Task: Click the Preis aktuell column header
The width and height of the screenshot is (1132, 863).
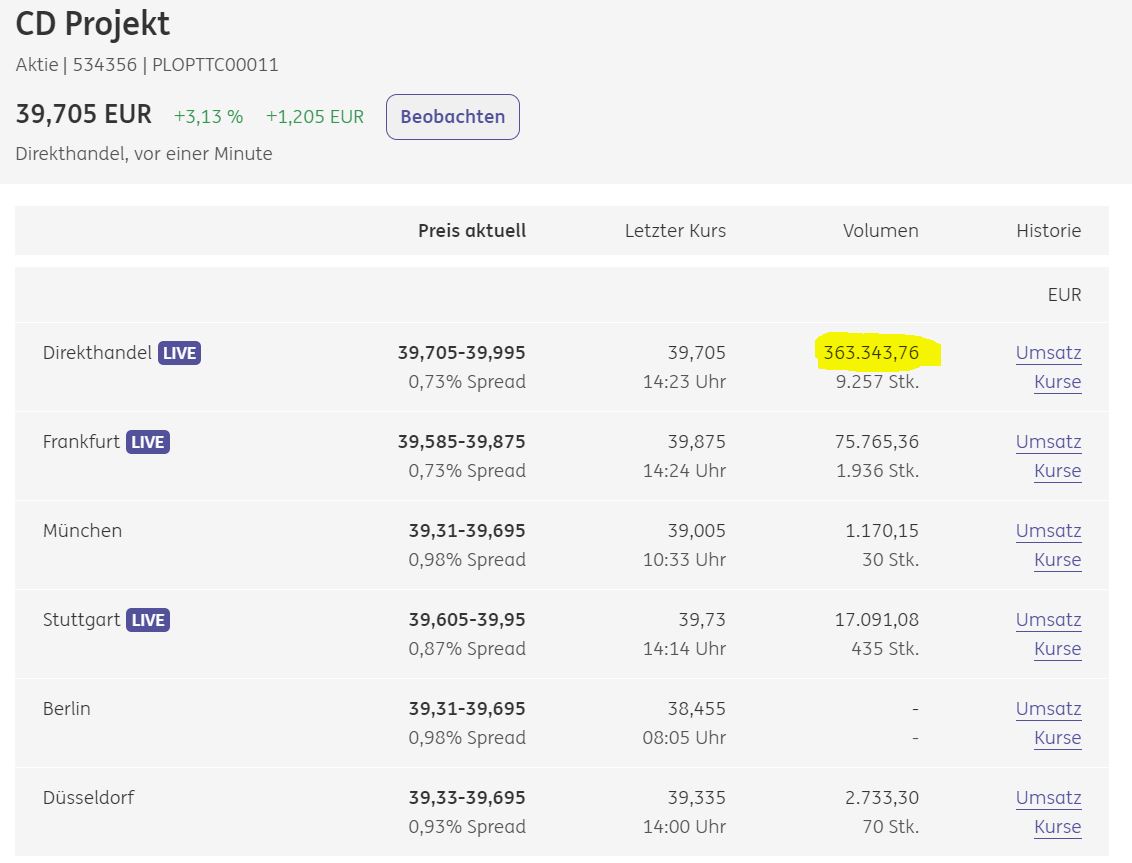Action: point(471,231)
